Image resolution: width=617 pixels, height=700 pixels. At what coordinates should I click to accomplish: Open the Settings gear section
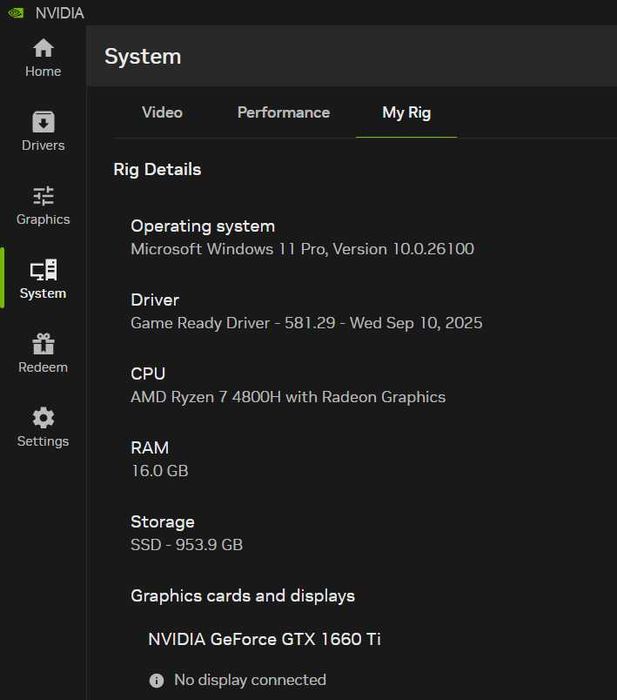pyautogui.click(x=43, y=427)
